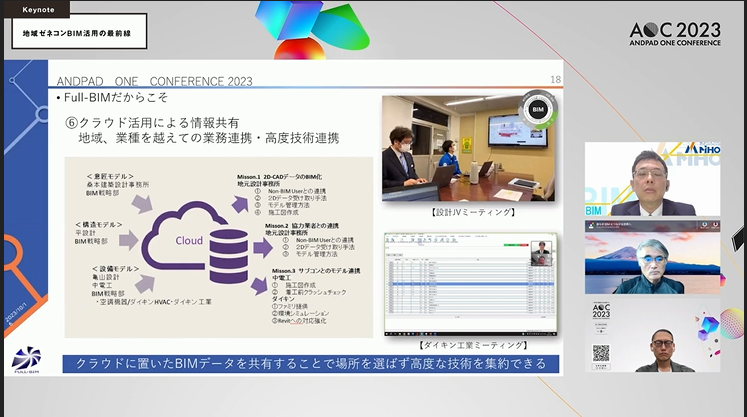
Task: Click the arrow pointing from 構造モデル to the cloud
Action: tap(129, 240)
